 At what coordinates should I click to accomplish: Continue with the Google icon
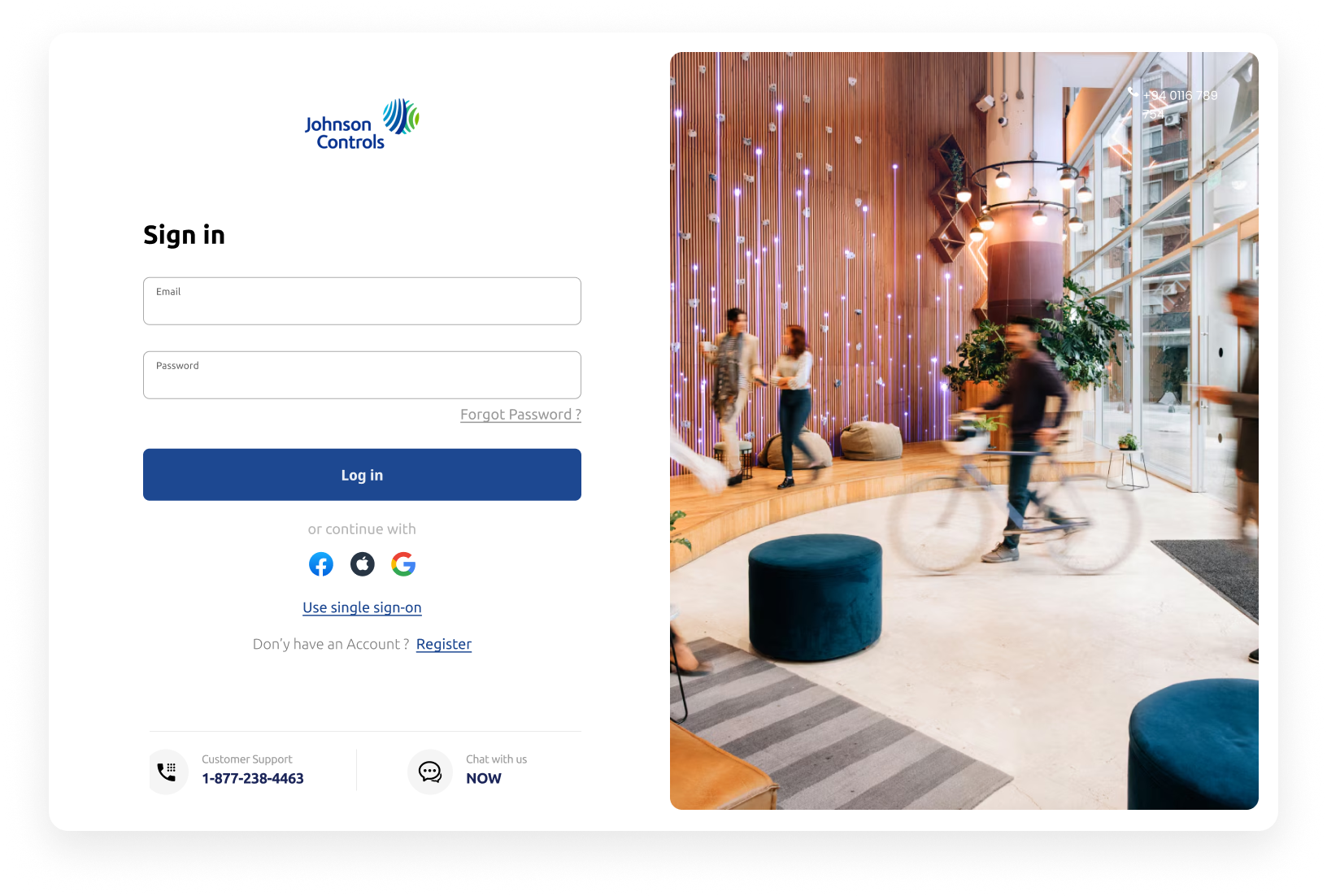(403, 564)
